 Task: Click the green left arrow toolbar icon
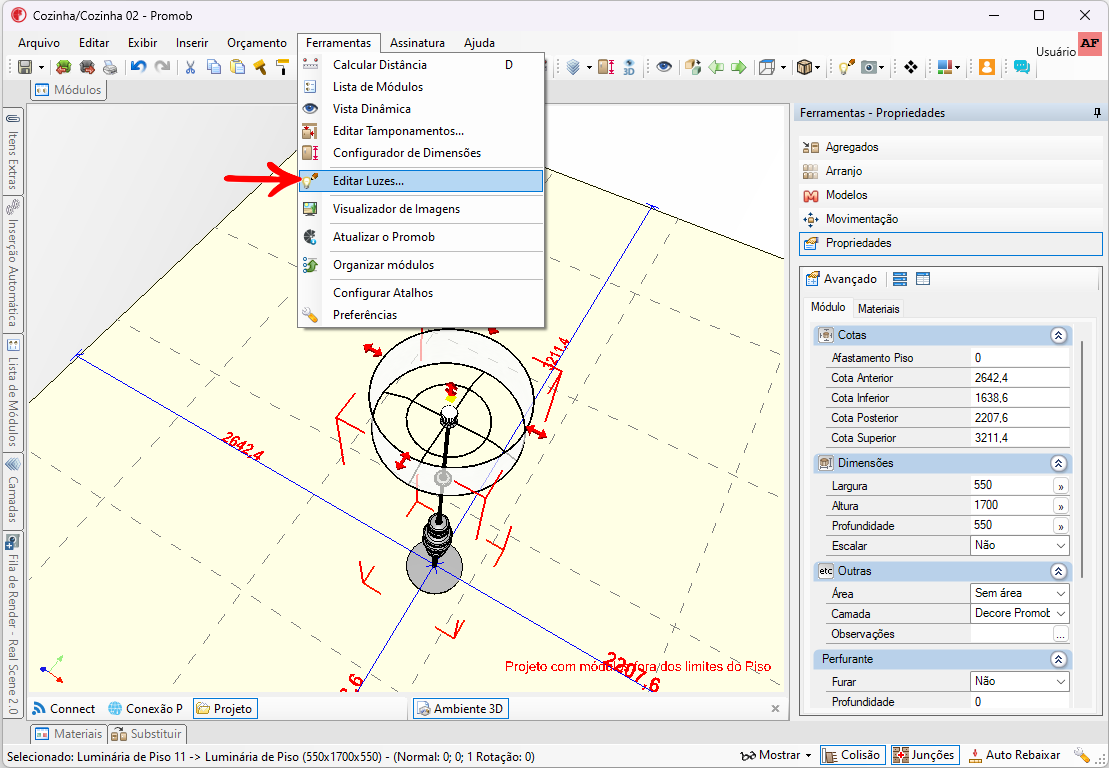(x=716, y=67)
